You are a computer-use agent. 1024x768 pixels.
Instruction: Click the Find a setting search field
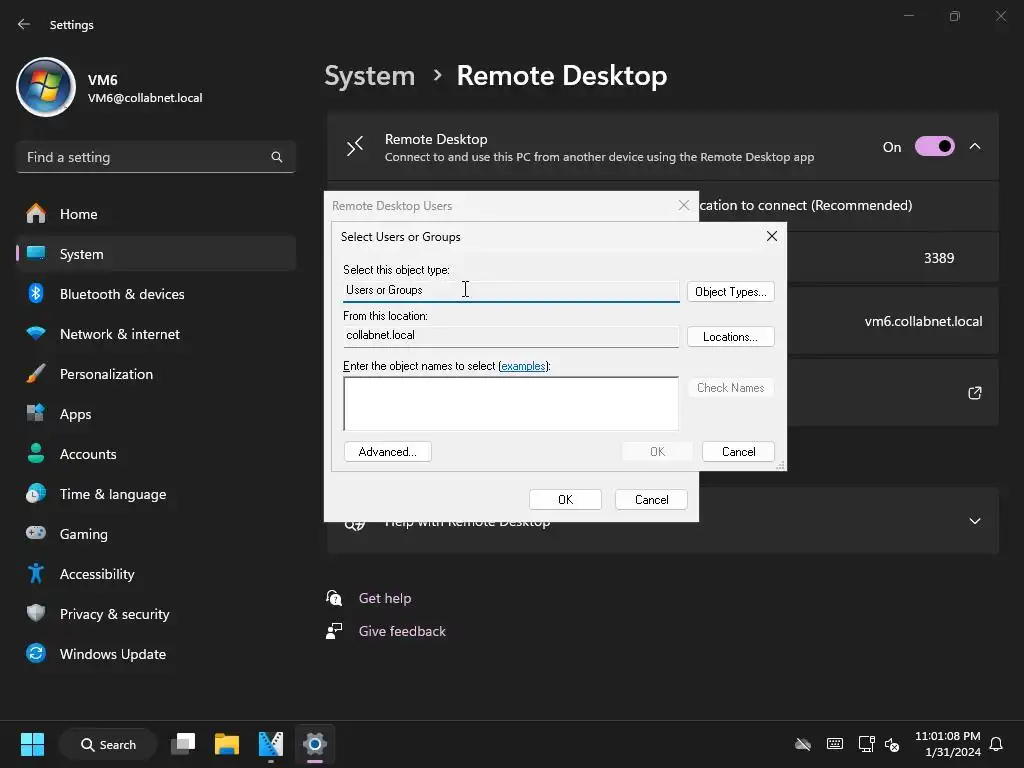click(x=155, y=157)
